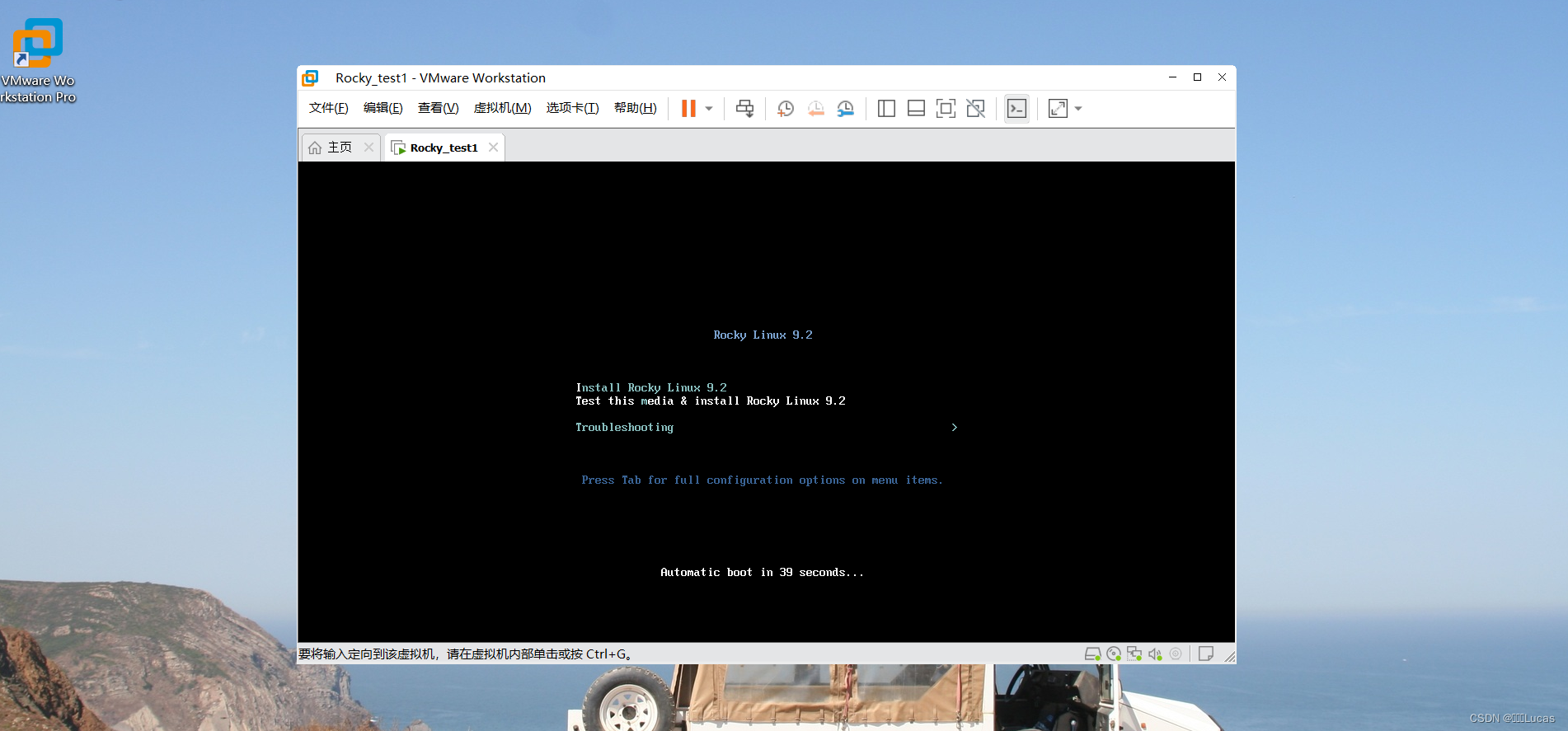
Task: Open the 查看(V) menu
Action: (x=438, y=108)
